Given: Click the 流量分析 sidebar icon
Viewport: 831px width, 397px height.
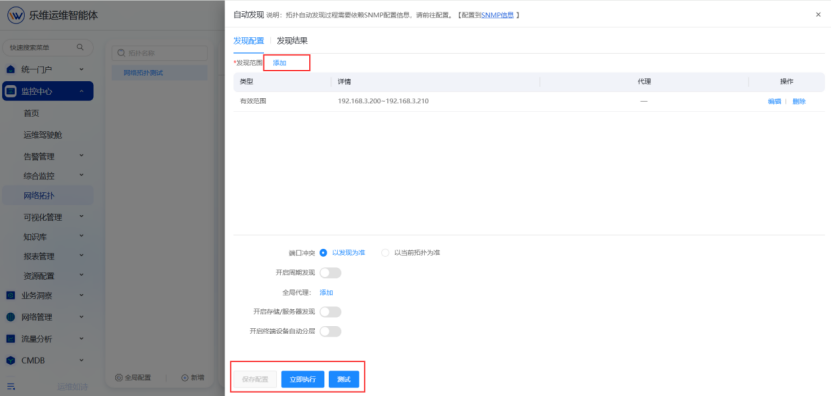Looking at the screenshot, I should 11,339.
